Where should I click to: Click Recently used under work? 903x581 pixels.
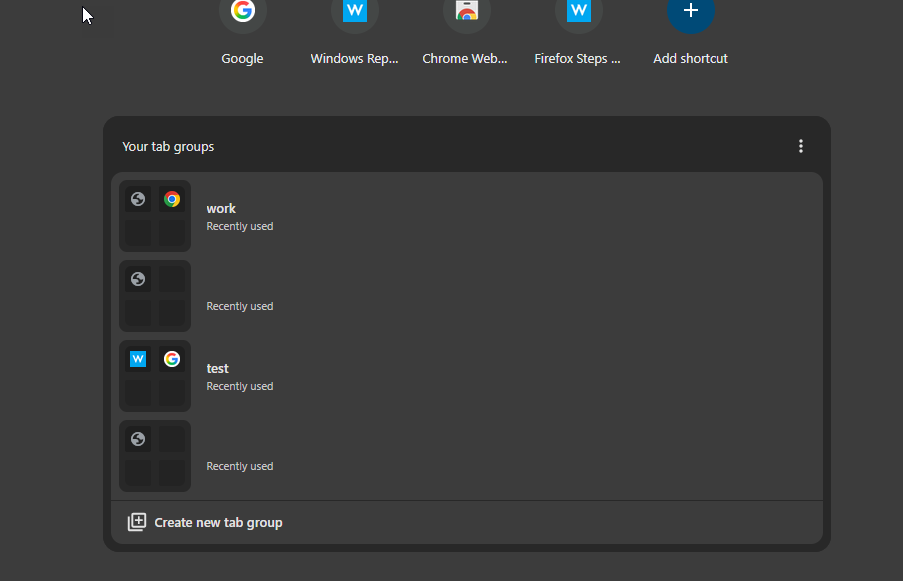[240, 226]
